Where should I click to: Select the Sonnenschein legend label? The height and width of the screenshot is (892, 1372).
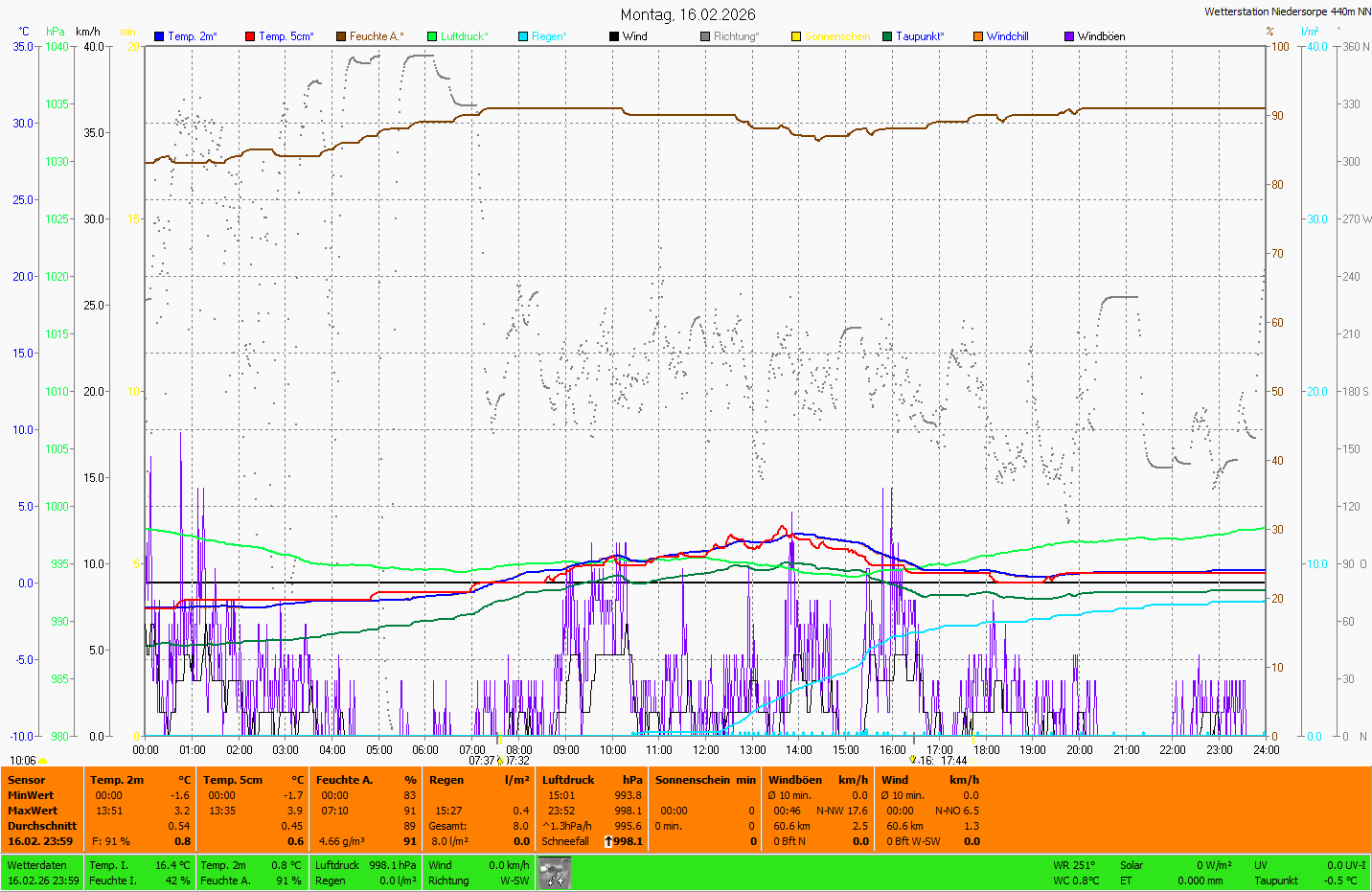pos(836,36)
